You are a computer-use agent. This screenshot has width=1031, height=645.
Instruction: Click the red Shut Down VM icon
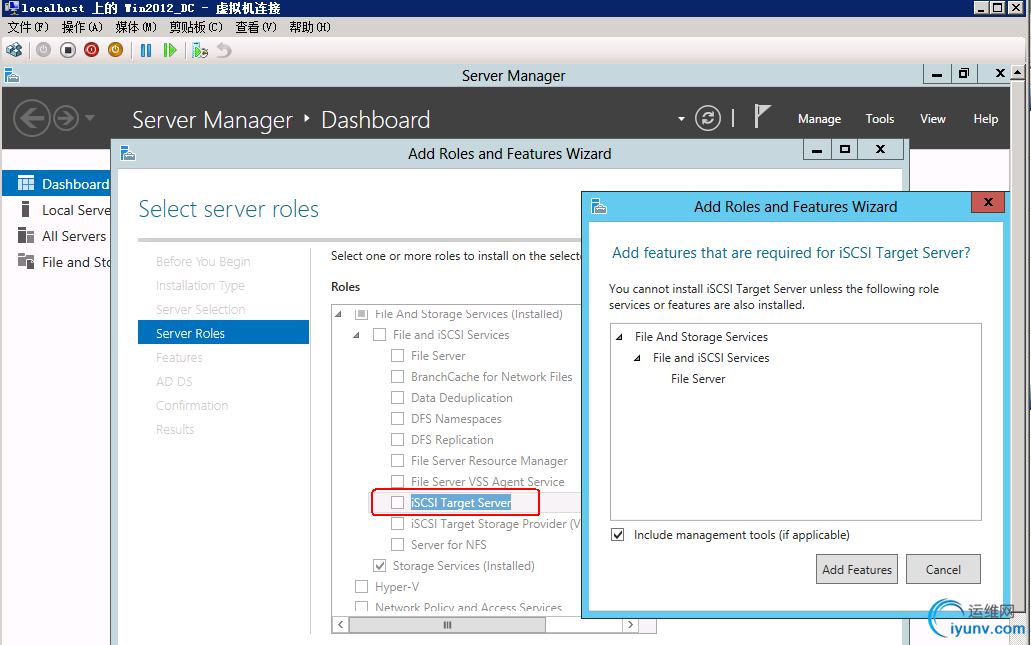[91, 50]
